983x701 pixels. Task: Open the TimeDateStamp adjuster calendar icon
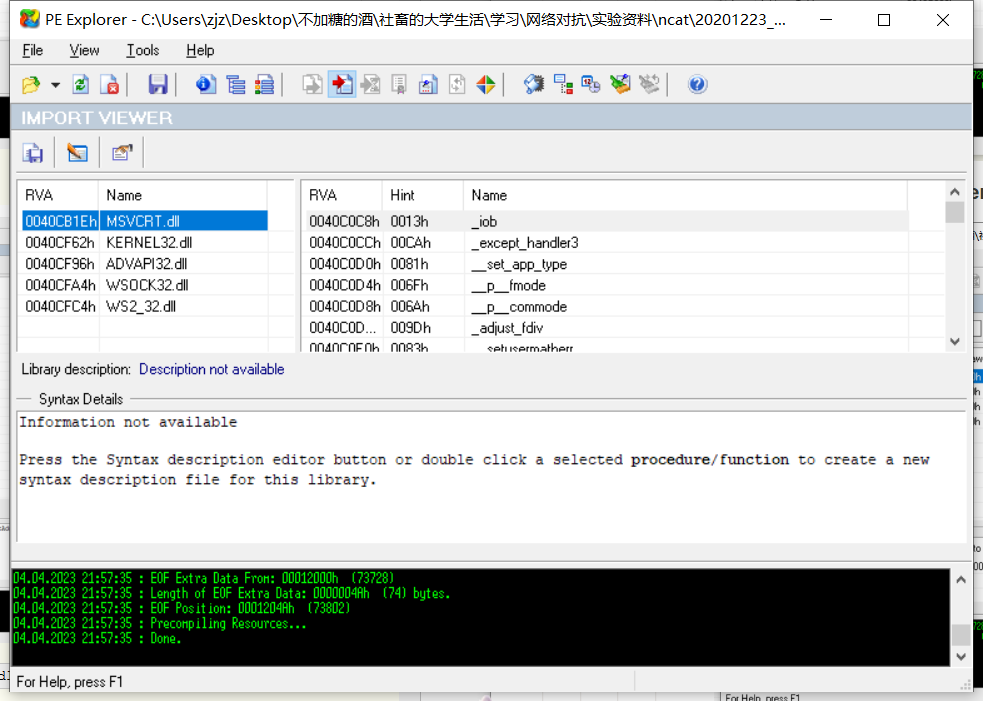point(591,84)
